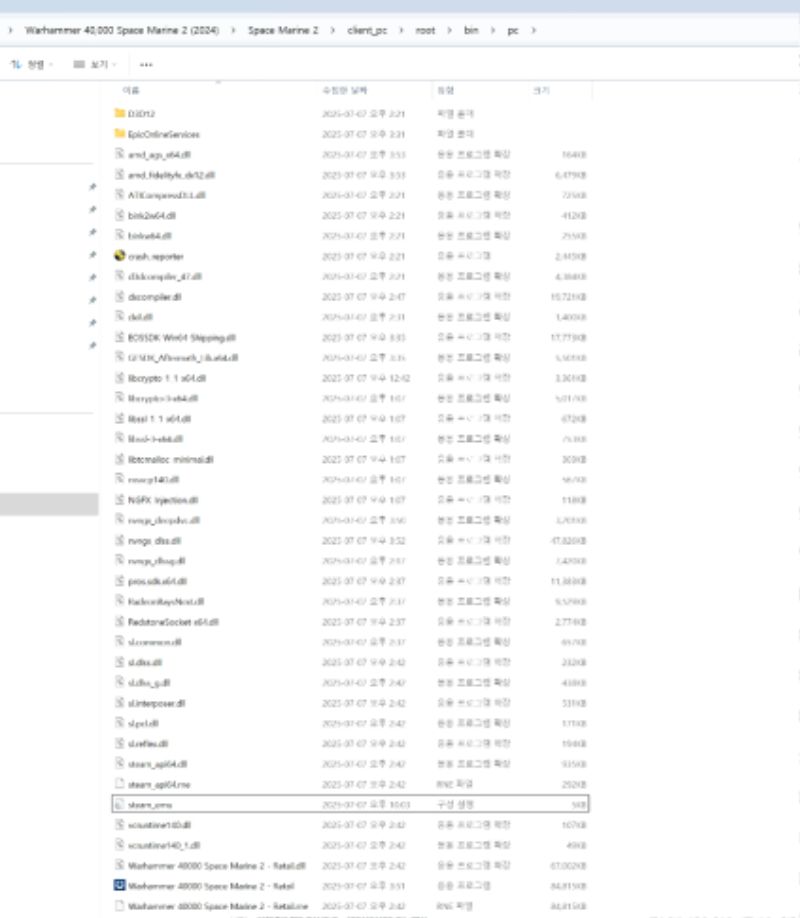Click the blue Warhammer 40000 Retail application icon
800x918 pixels.
(x=120, y=885)
